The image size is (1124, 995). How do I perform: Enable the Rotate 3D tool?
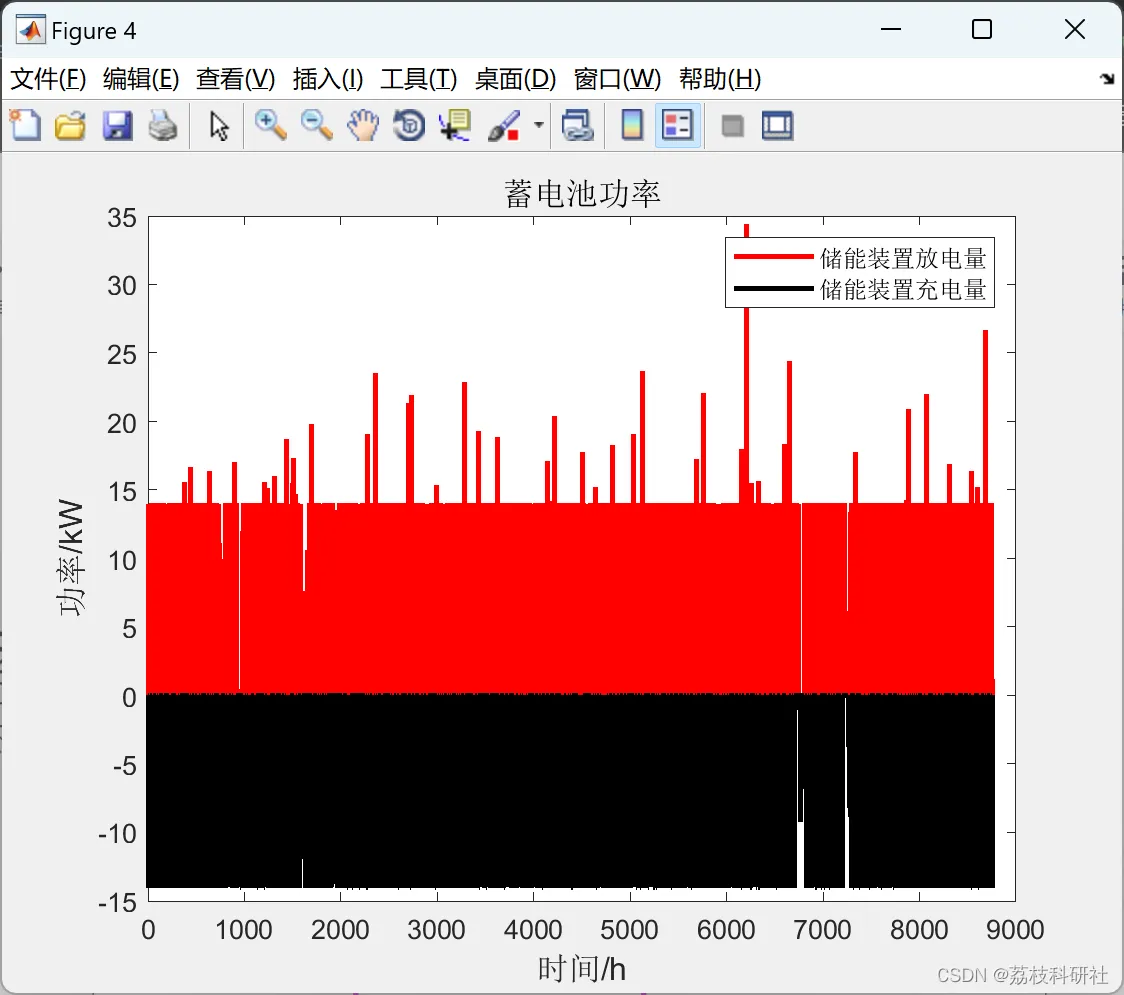coord(409,125)
